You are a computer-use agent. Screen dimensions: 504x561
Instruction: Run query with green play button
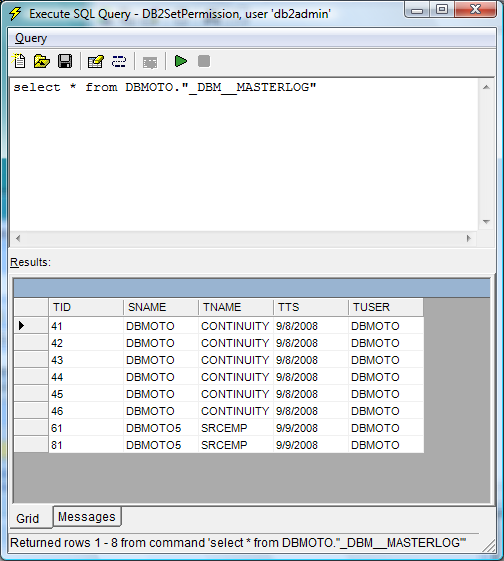click(x=181, y=61)
